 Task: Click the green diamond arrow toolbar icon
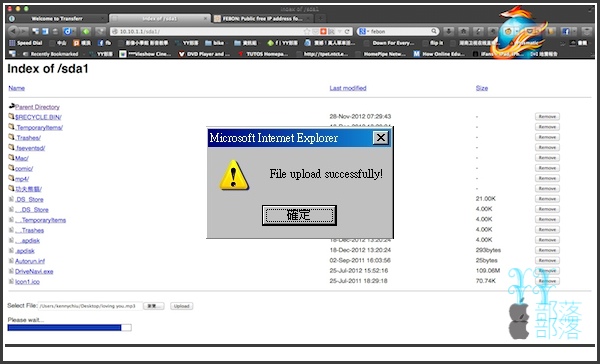pos(86,31)
